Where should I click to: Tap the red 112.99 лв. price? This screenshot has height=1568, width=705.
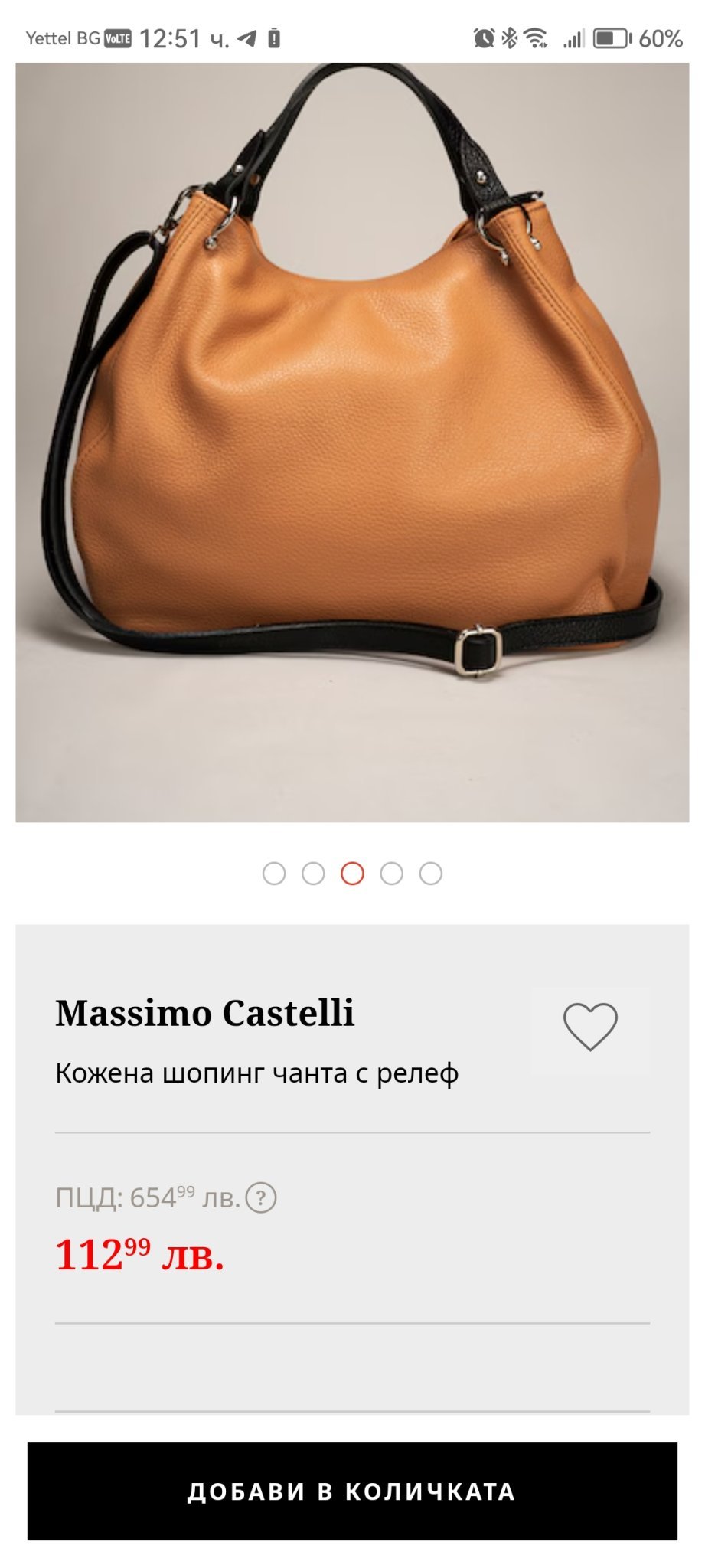139,1255
